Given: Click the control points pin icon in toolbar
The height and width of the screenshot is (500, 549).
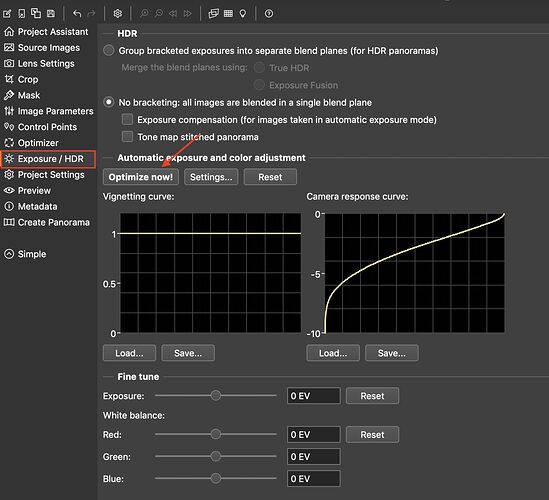Looking at the screenshot, I should click(x=243, y=14).
